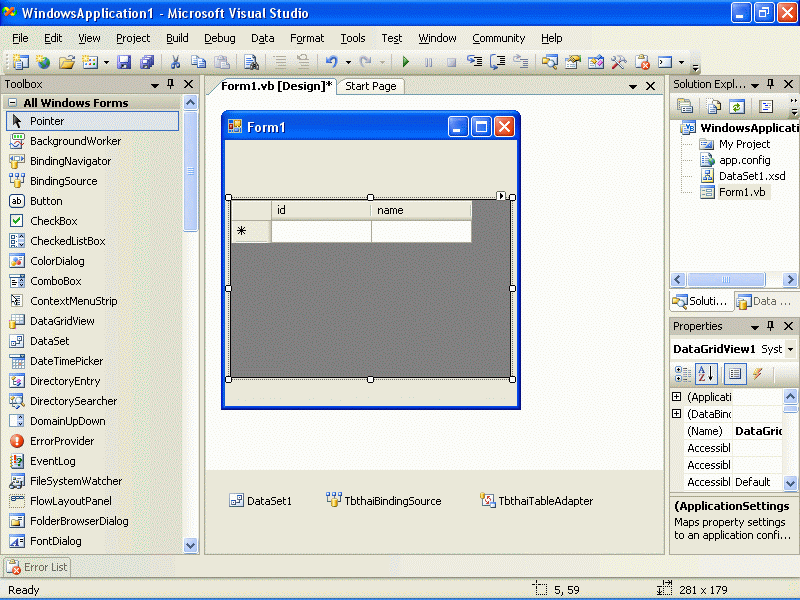Click the Step Into toolbar icon
The width and height of the screenshot is (800, 600).
pyautogui.click(x=474, y=62)
